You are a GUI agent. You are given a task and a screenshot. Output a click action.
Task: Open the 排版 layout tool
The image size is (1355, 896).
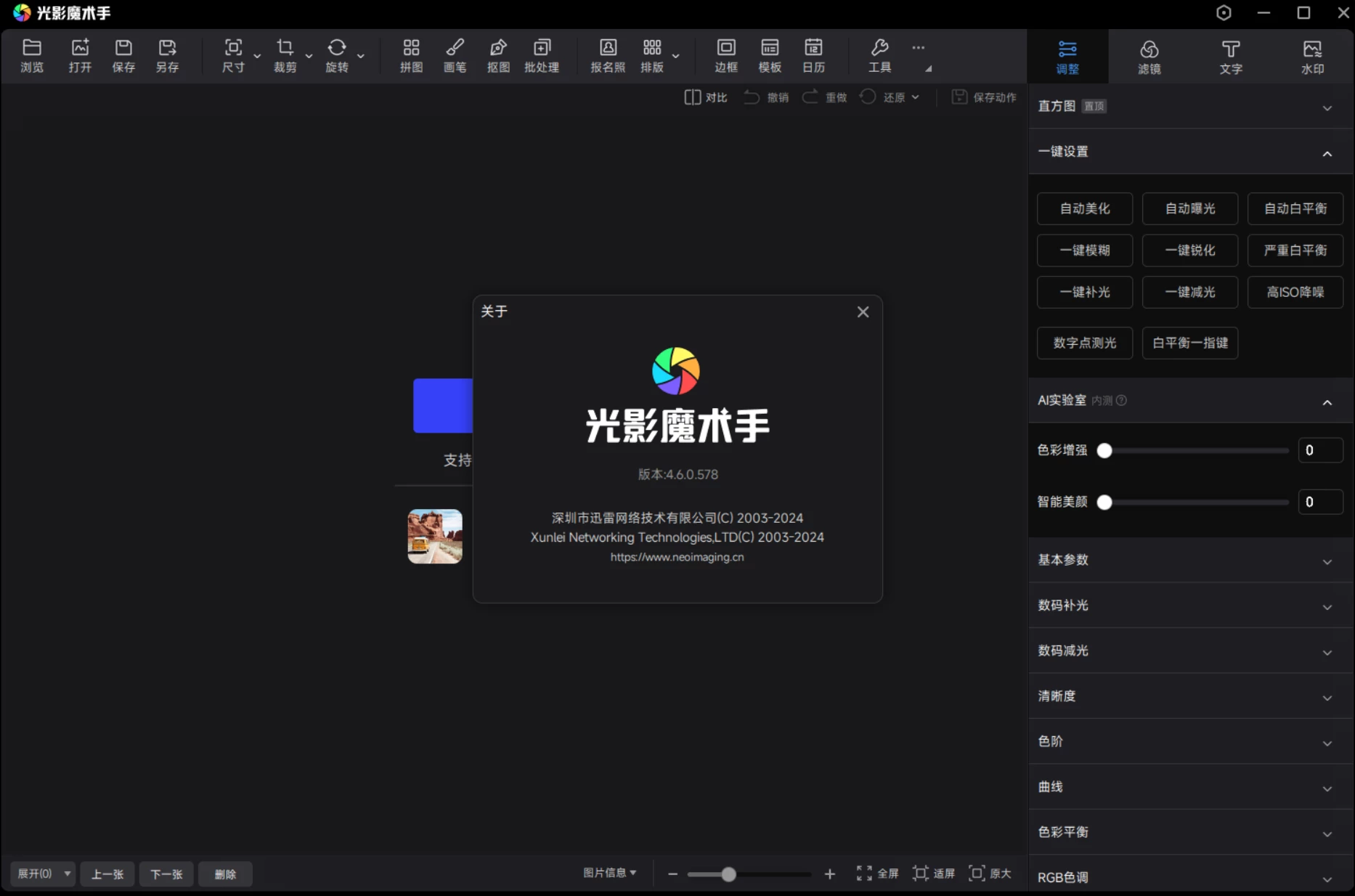[x=652, y=56]
